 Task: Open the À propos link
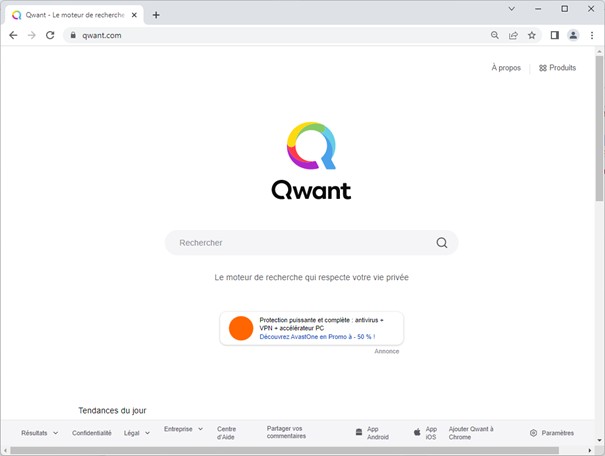click(x=506, y=68)
